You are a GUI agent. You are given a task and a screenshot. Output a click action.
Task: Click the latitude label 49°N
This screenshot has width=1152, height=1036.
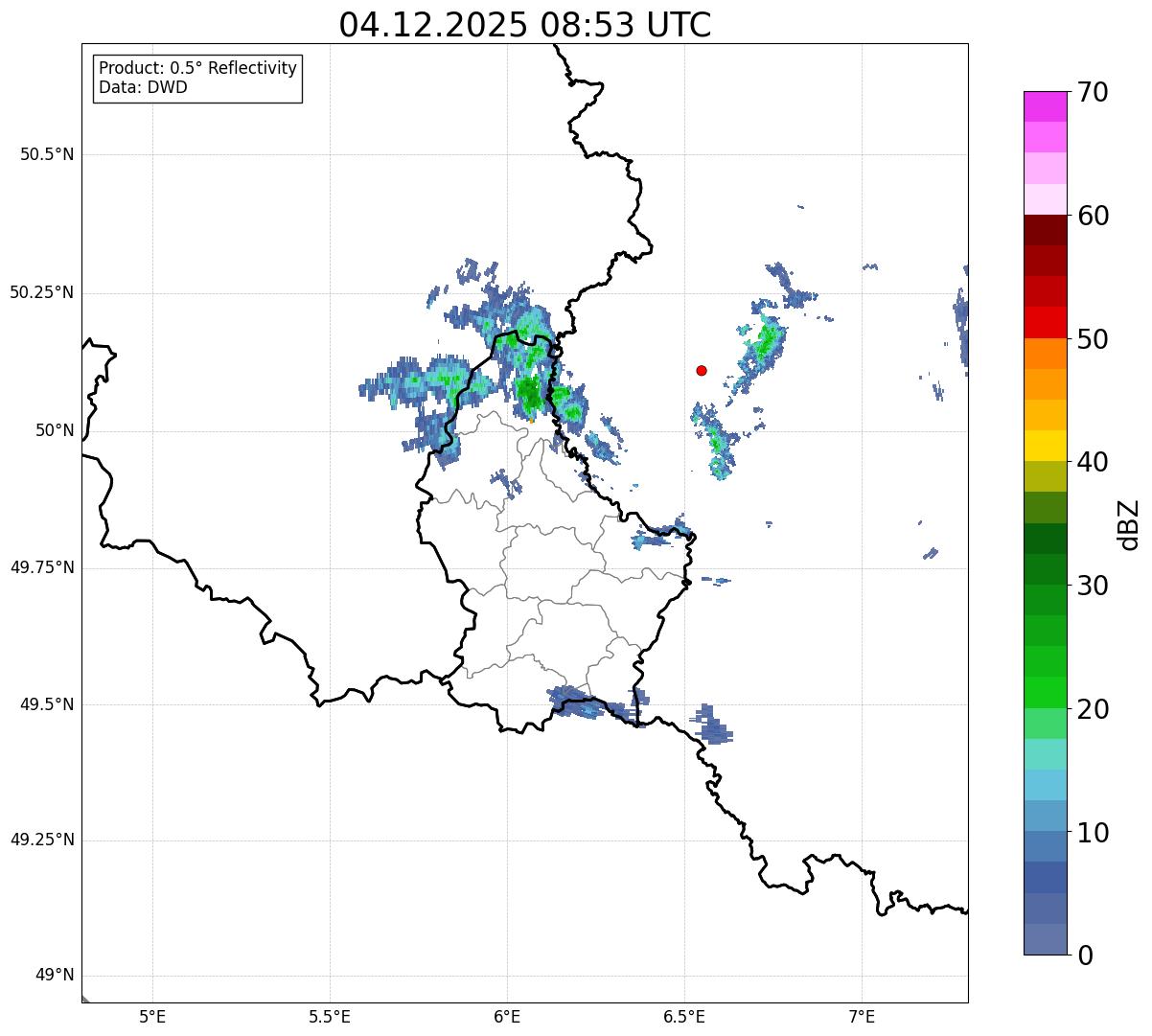pos(55,975)
